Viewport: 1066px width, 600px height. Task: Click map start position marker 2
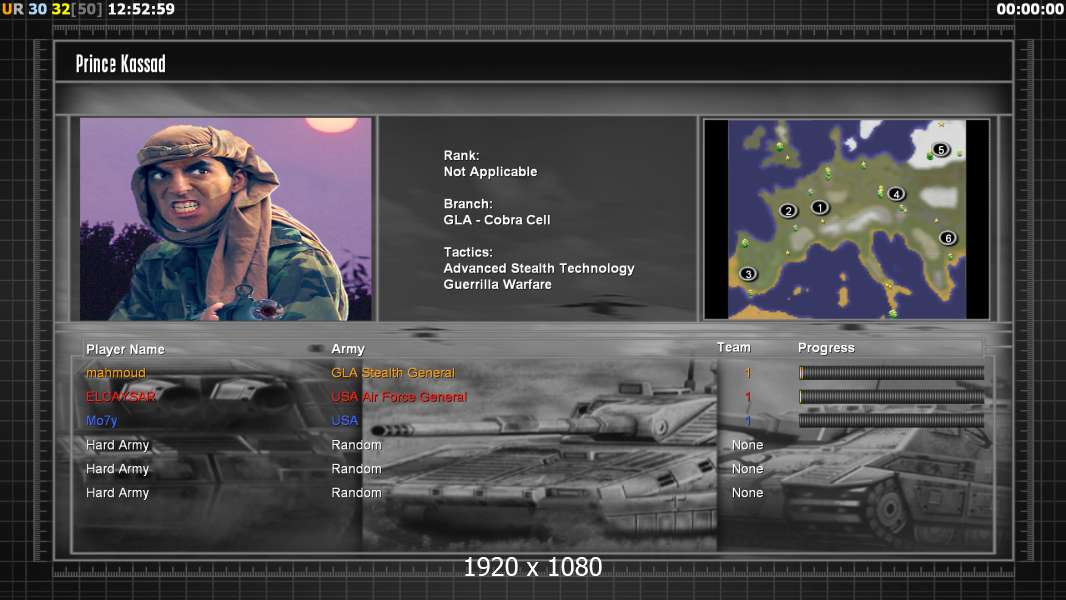coord(788,211)
